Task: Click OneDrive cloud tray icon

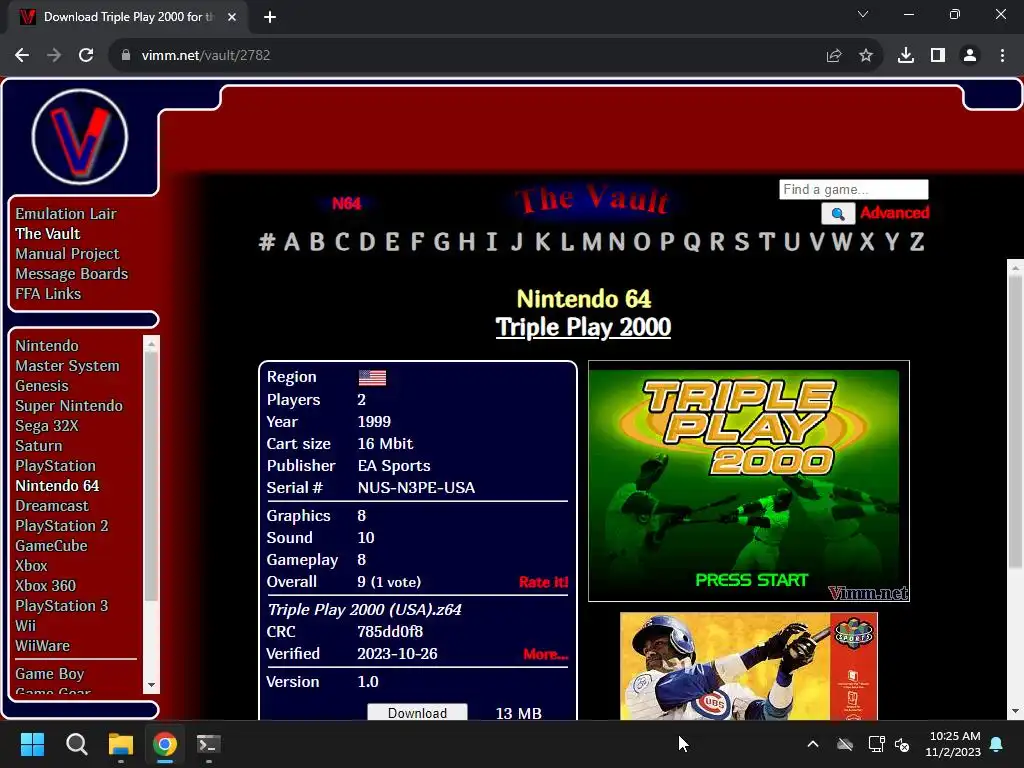Action: 845,744
